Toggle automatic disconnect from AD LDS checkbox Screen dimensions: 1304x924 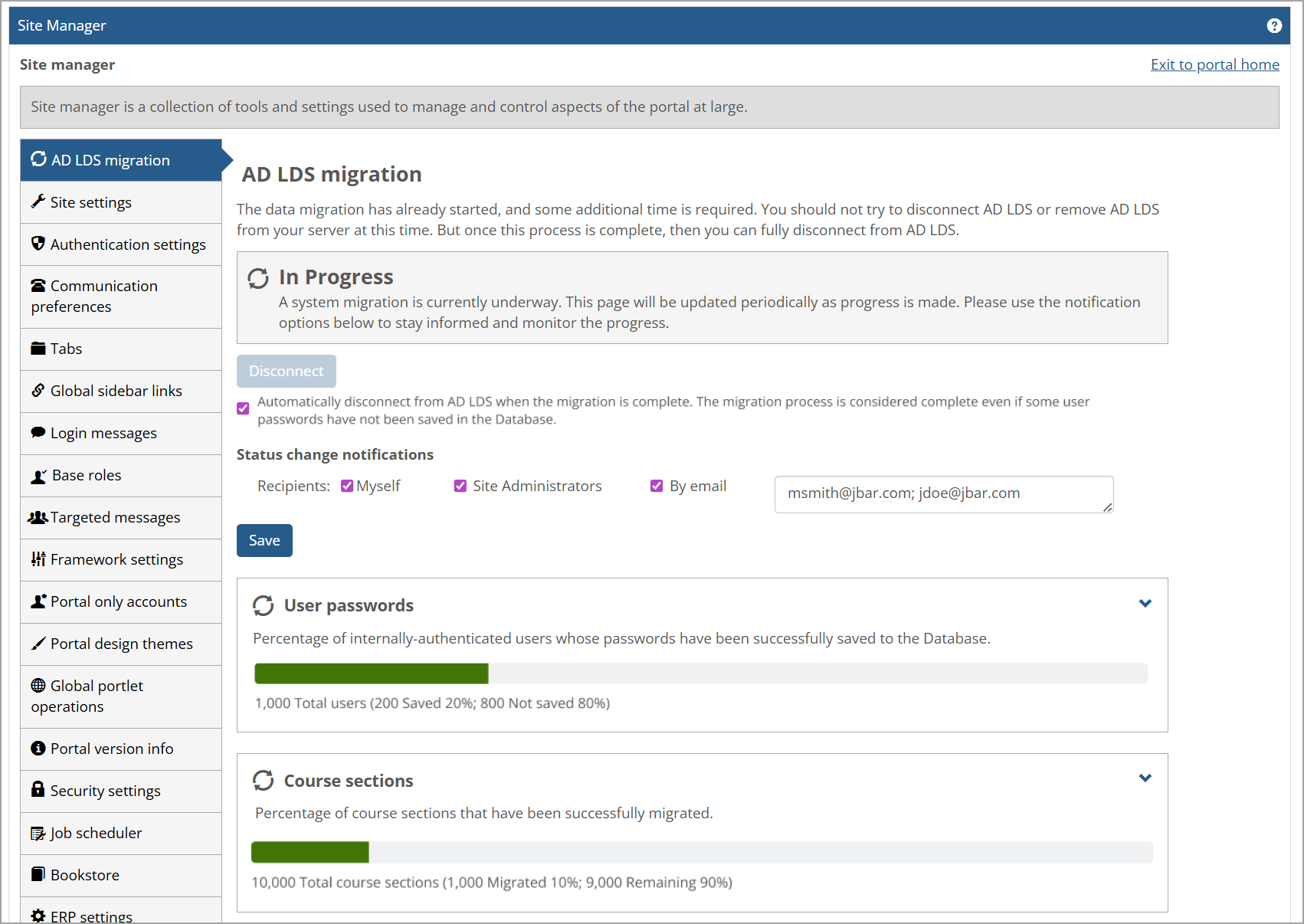(x=243, y=408)
